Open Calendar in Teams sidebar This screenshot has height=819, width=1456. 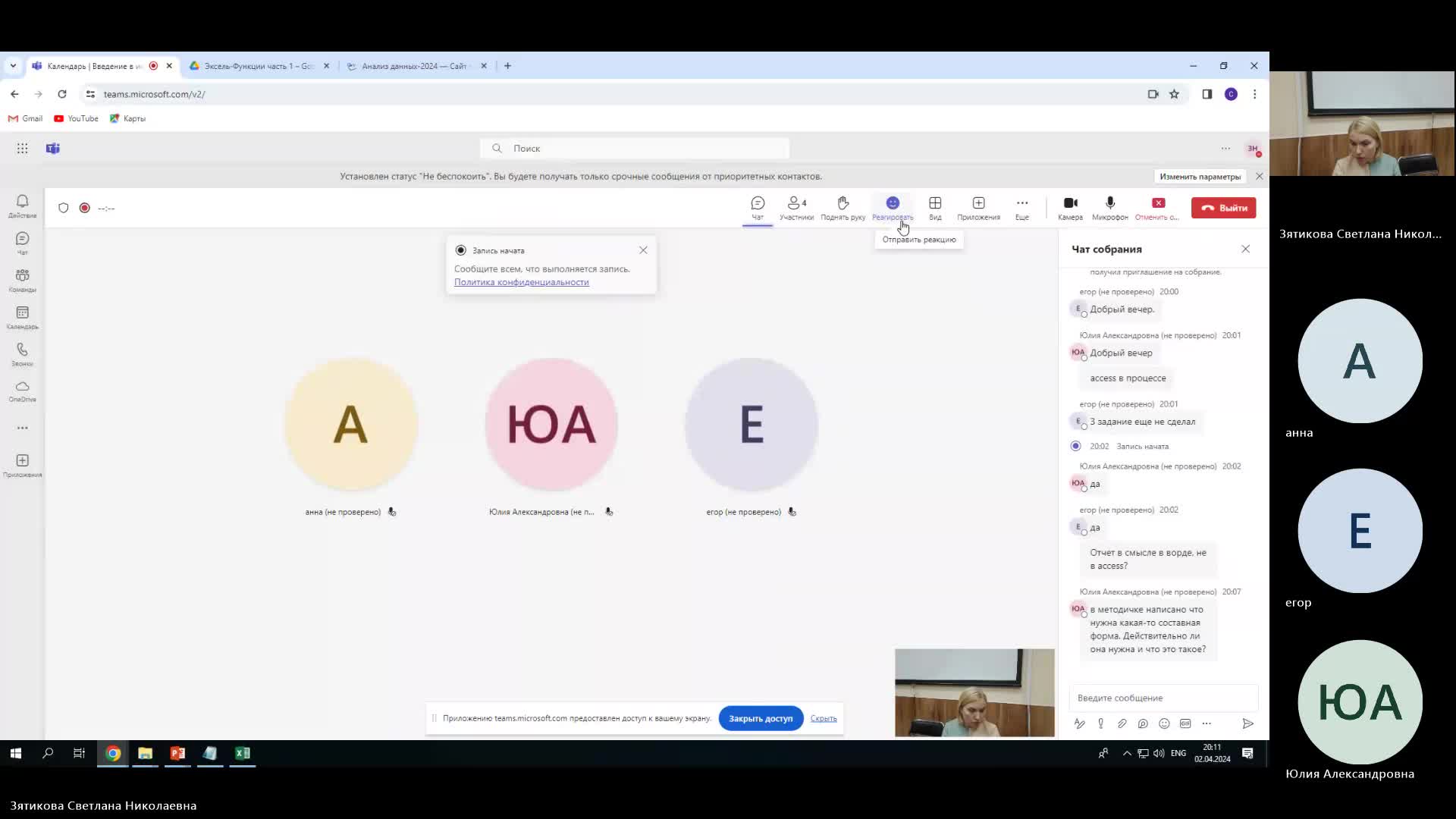(22, 317)
